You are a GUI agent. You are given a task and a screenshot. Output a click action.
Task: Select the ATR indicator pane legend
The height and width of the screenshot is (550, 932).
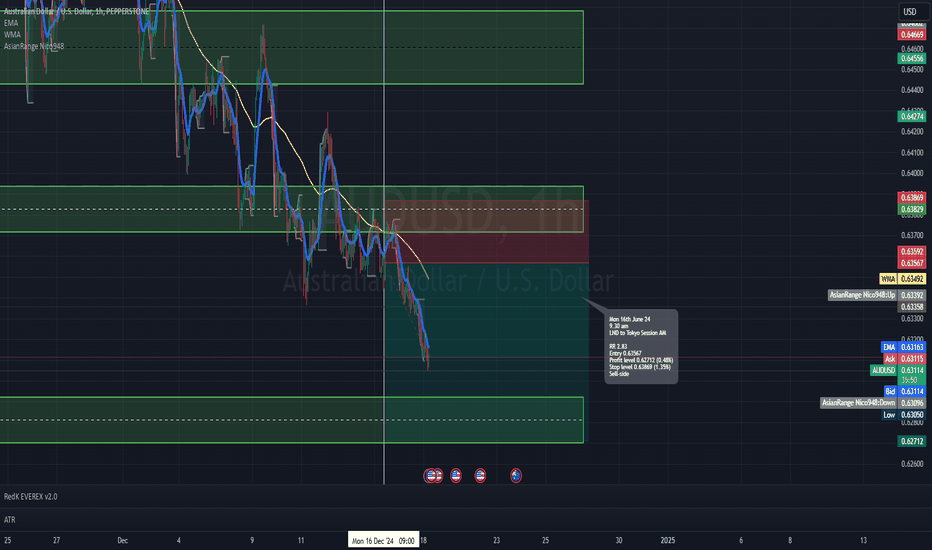[10, 520]
